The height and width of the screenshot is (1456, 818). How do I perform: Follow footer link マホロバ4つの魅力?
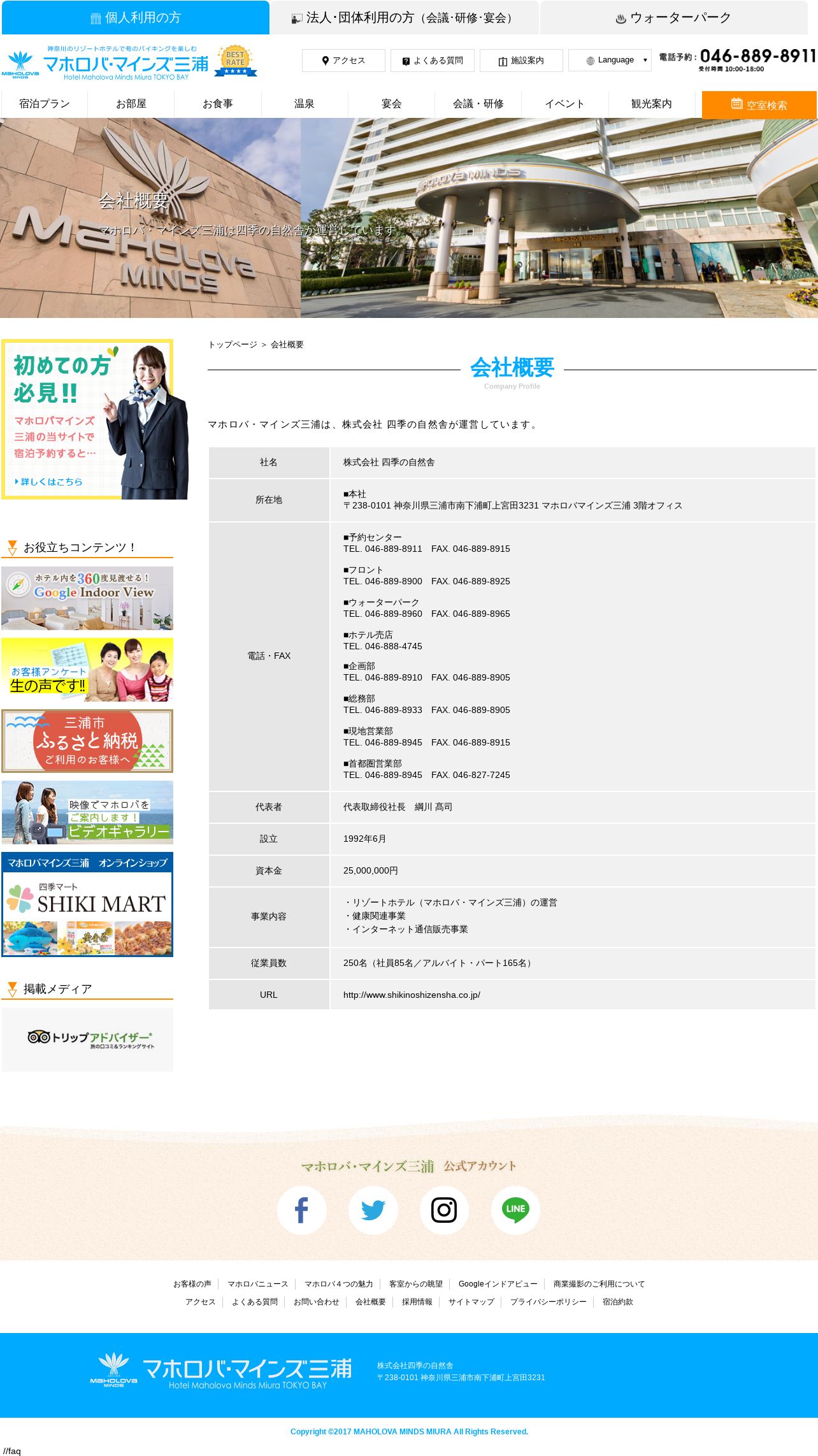click(x=339, y=1284)
